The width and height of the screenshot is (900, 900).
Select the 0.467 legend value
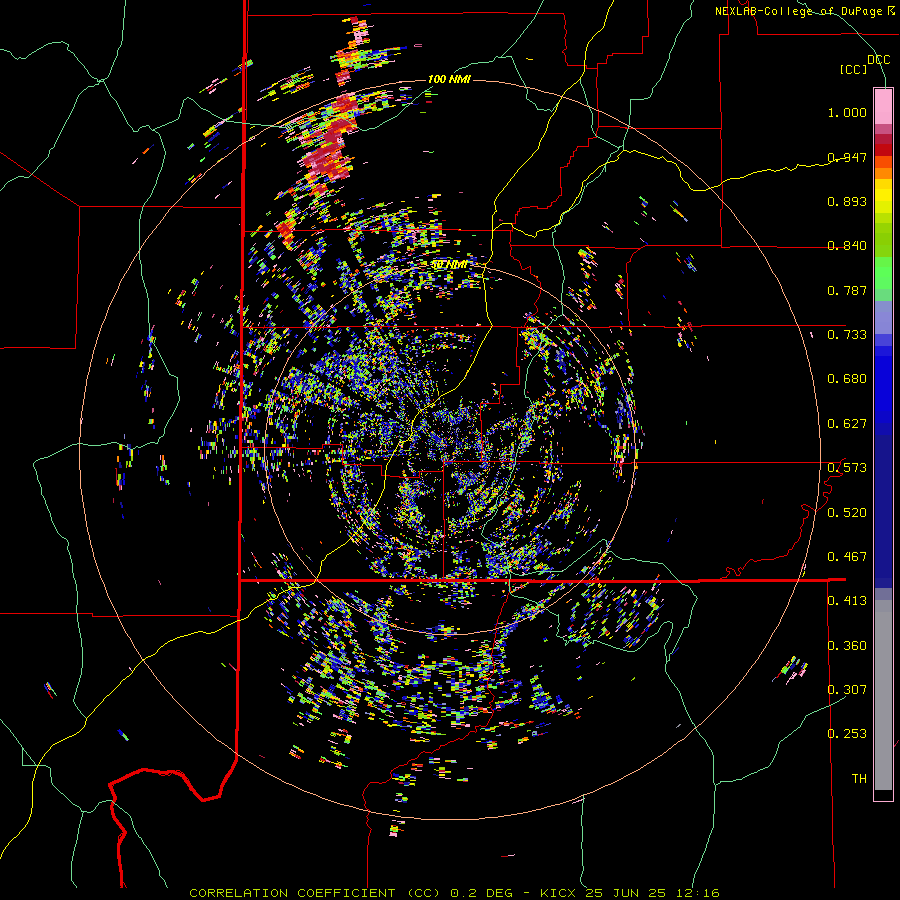(847, 556)
